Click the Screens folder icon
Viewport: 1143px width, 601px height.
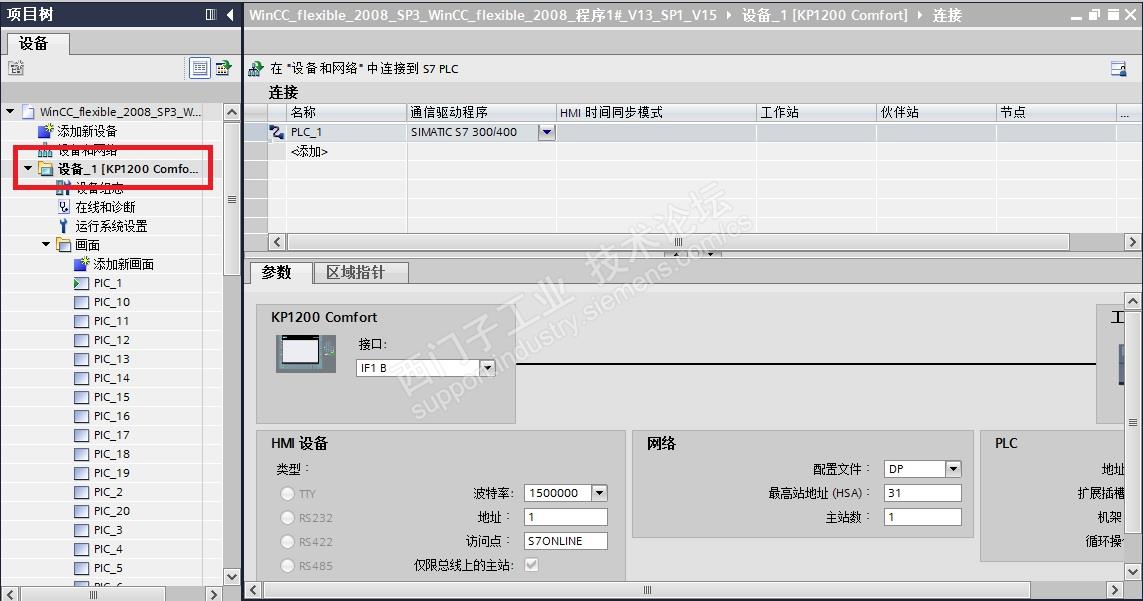tap(64, 245)
